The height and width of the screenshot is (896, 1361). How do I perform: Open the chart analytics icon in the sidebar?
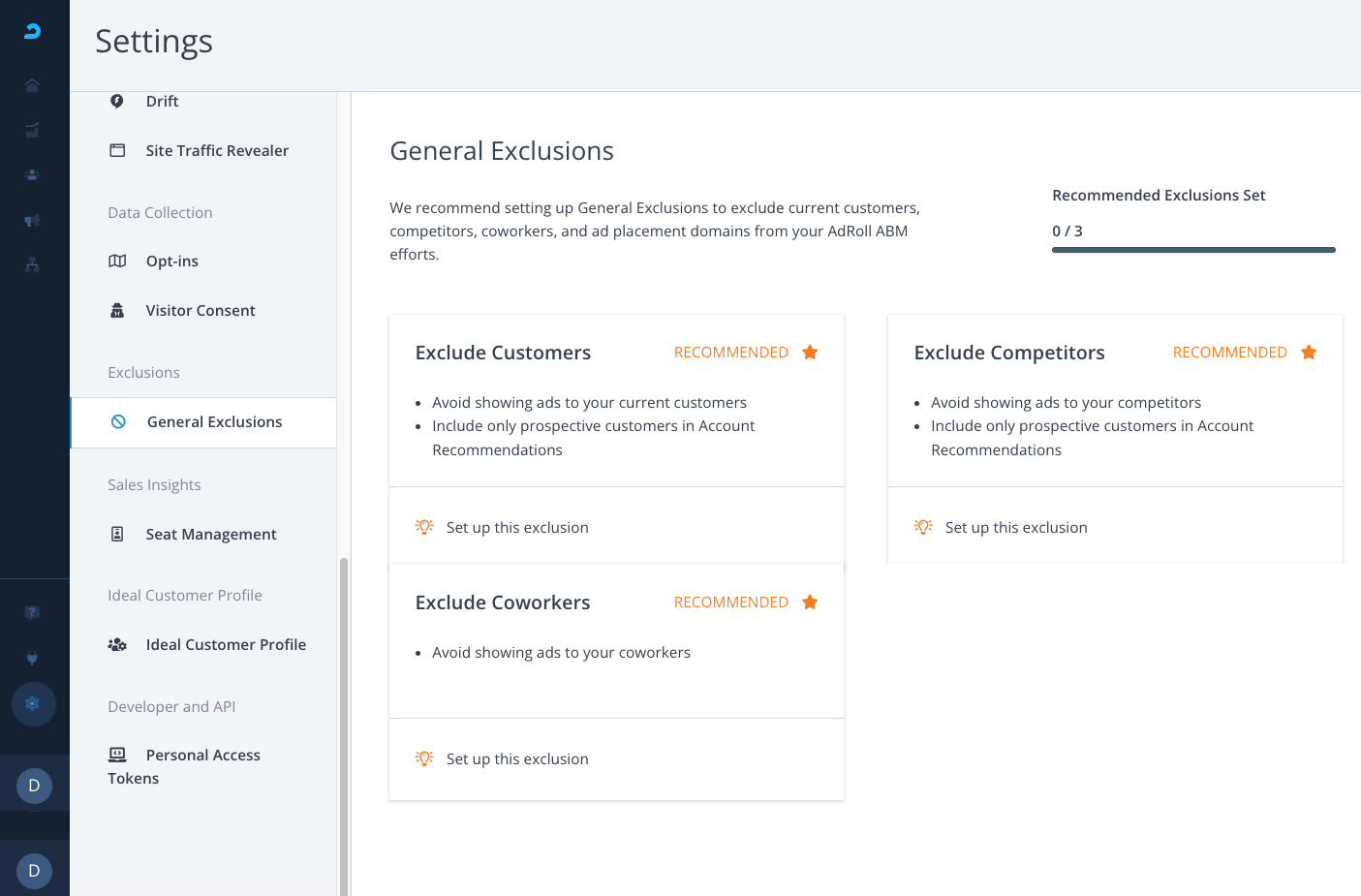click(x=32, y=130)
